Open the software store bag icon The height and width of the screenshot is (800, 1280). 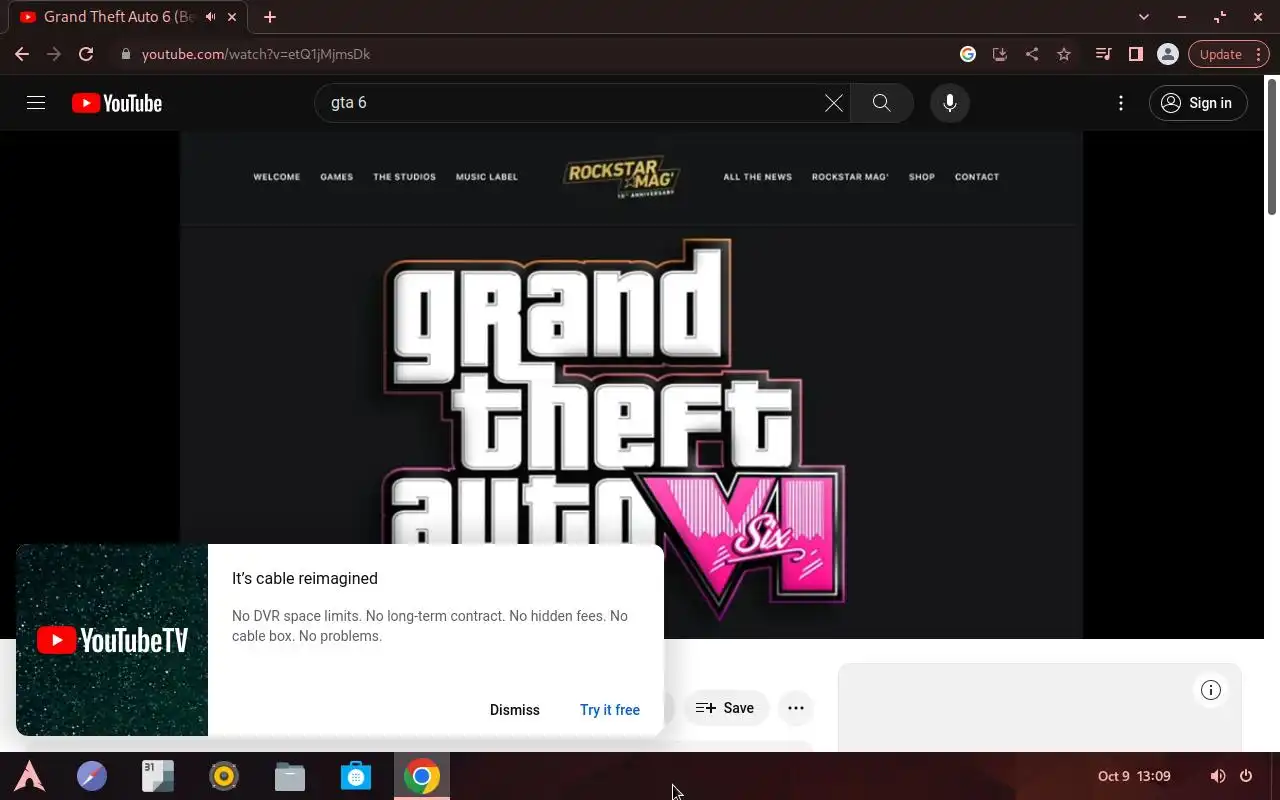point(356,776)
